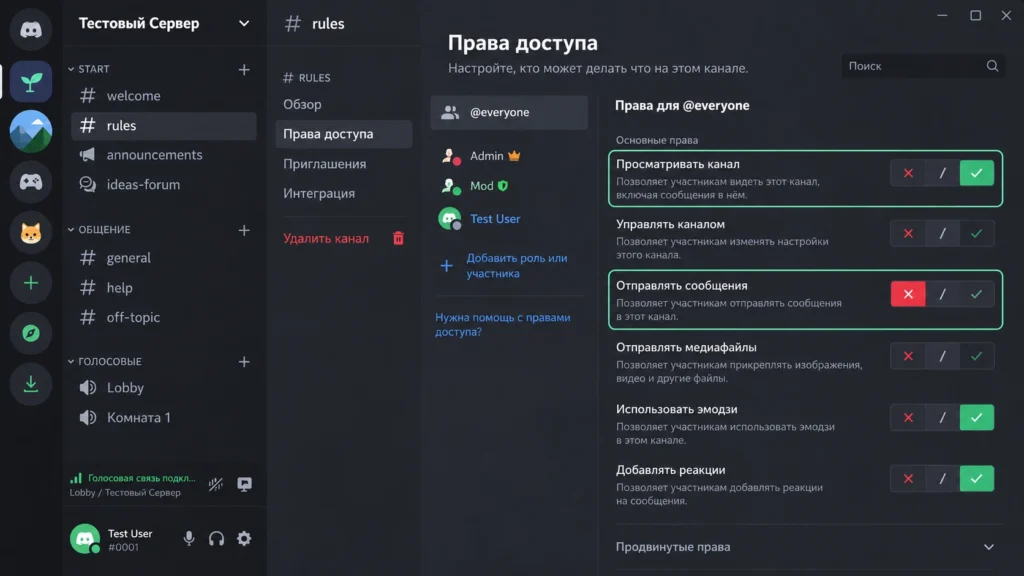Deafen with the headphones icon
This screenshot has height=576, width=1024.
216,538
